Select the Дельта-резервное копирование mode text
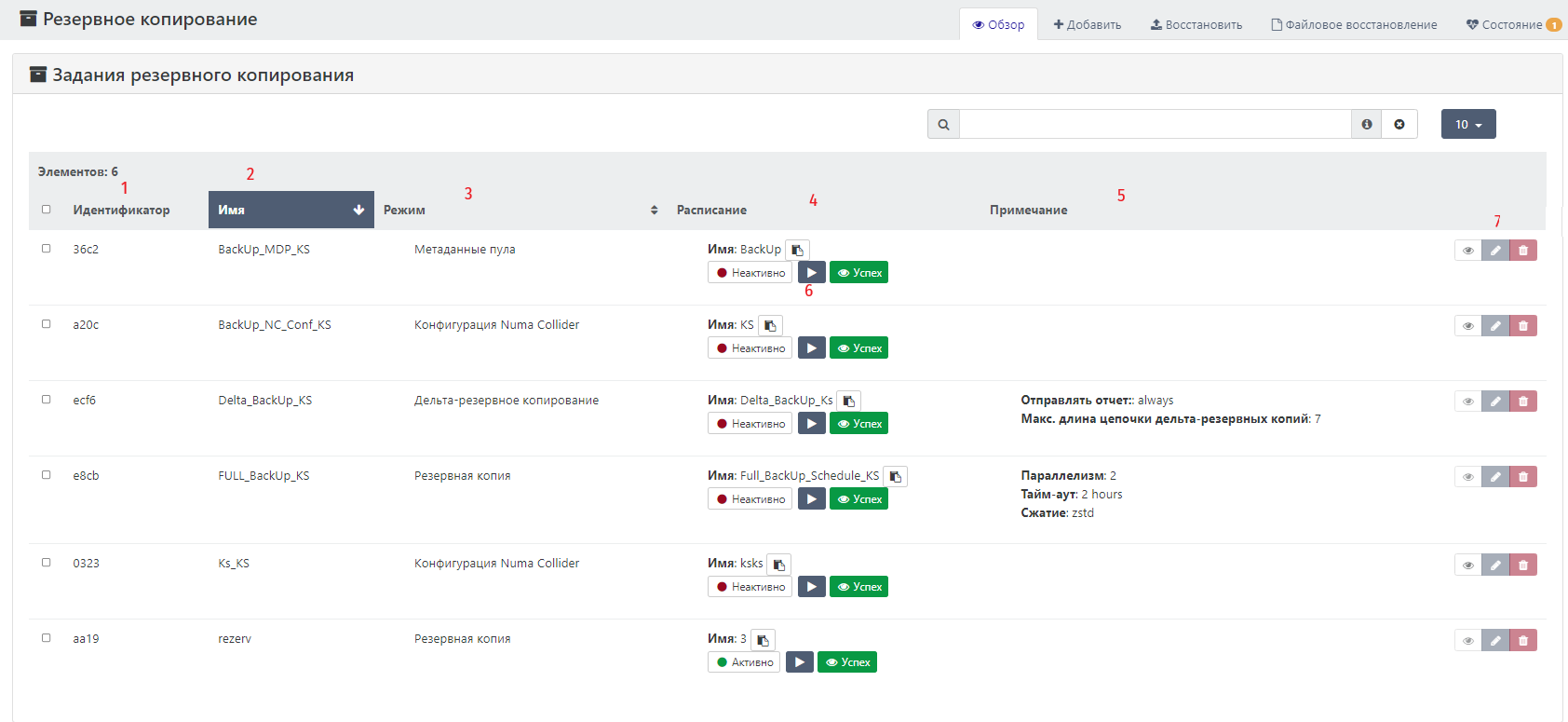This screenshot has width=1568, height=722. (x=507, y=401)
